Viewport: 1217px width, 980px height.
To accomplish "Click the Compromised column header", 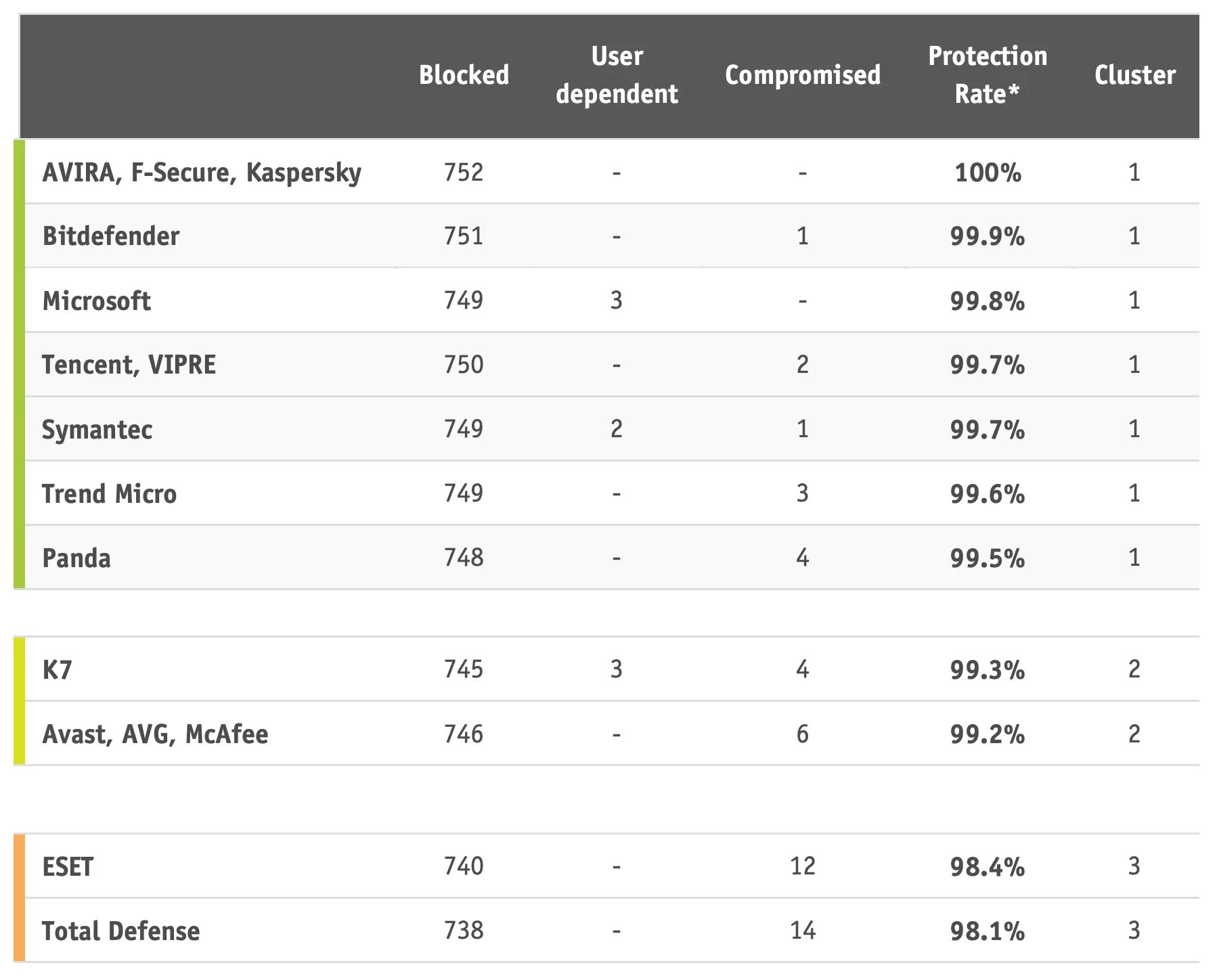I will [x=803, y=75].
